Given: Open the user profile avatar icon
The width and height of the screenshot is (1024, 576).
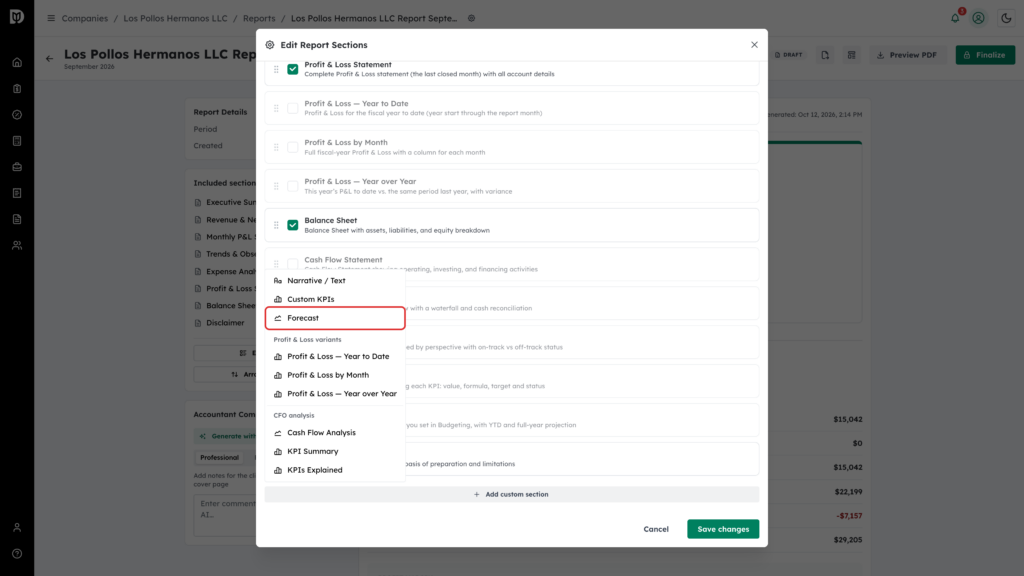Looking at the screenshot, I should [978, 18].
